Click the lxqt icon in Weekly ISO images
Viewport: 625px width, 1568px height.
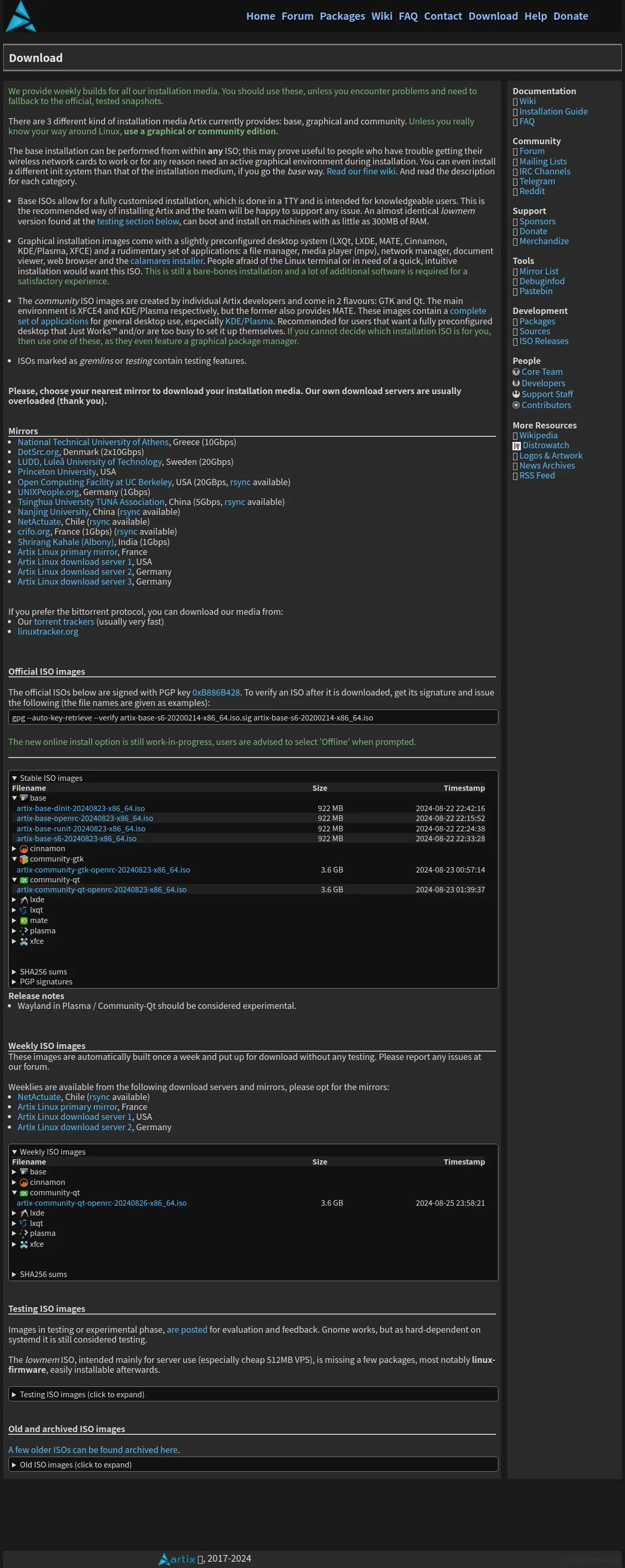(x=24, y=1223)
